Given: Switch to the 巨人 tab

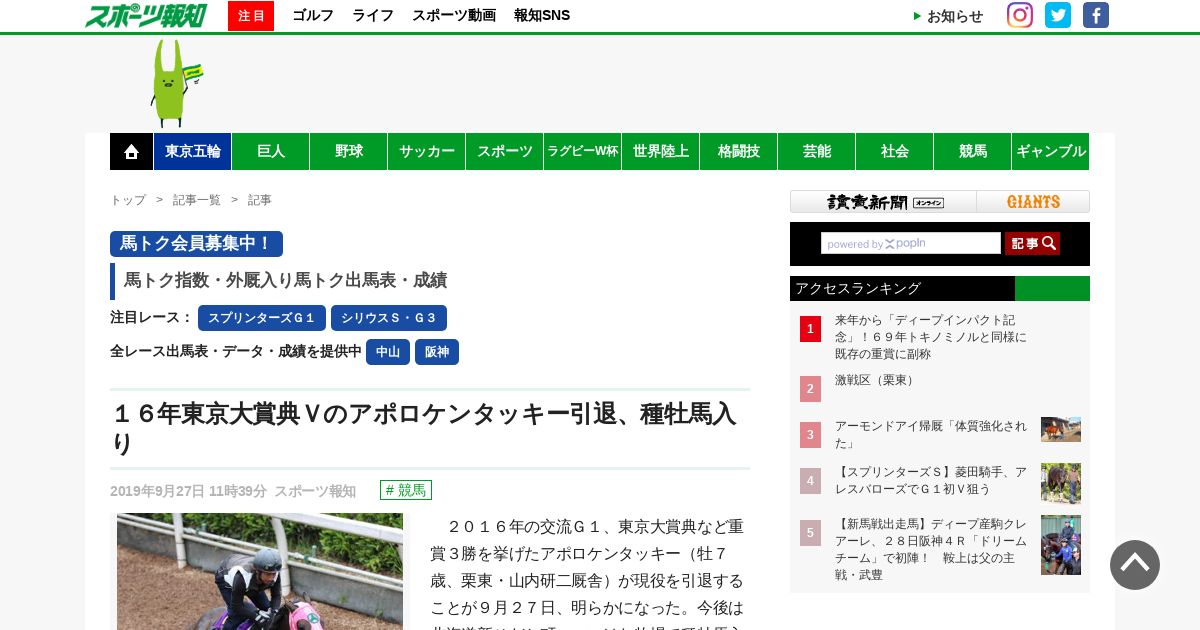Looking at the screenshot, I should (271, 152).
